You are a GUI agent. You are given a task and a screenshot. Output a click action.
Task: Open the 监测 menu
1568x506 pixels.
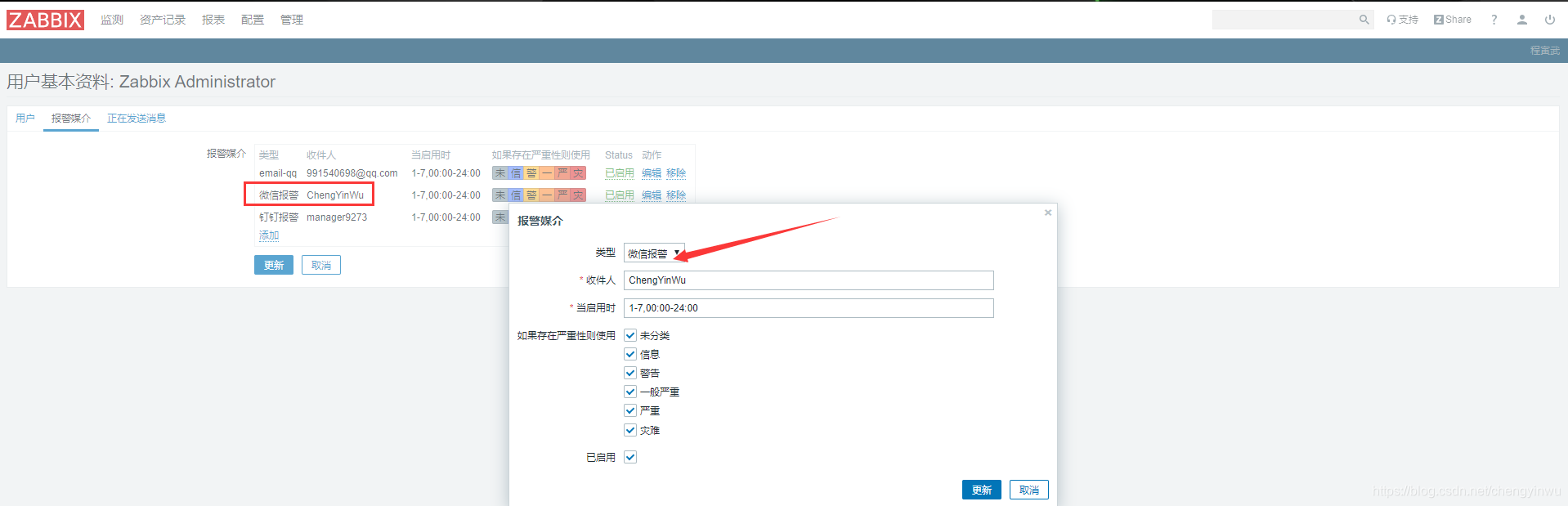pyautogui.click(x=112, y=20)
